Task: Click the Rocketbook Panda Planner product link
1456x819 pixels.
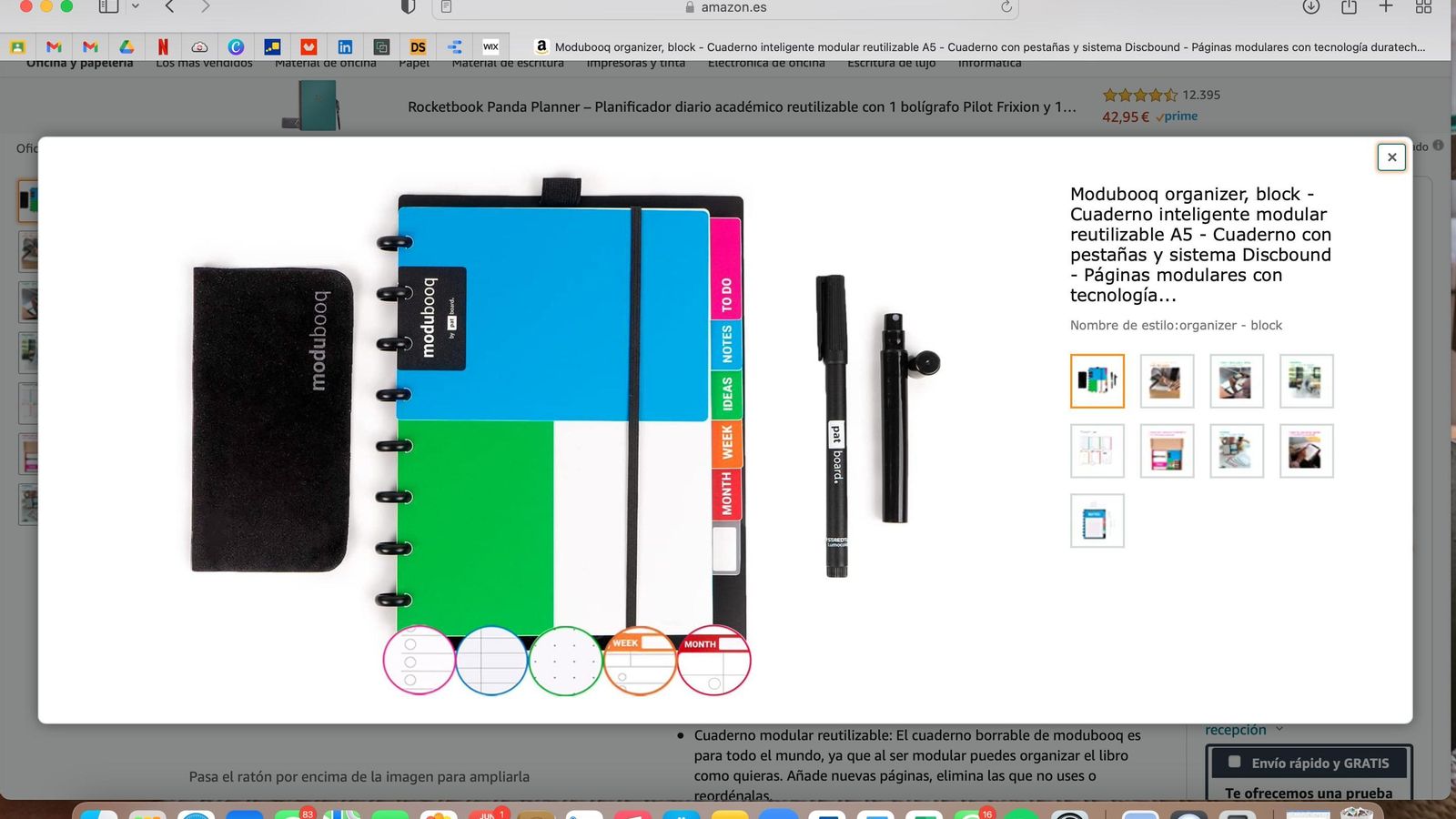Action: (x=742, y=106)
